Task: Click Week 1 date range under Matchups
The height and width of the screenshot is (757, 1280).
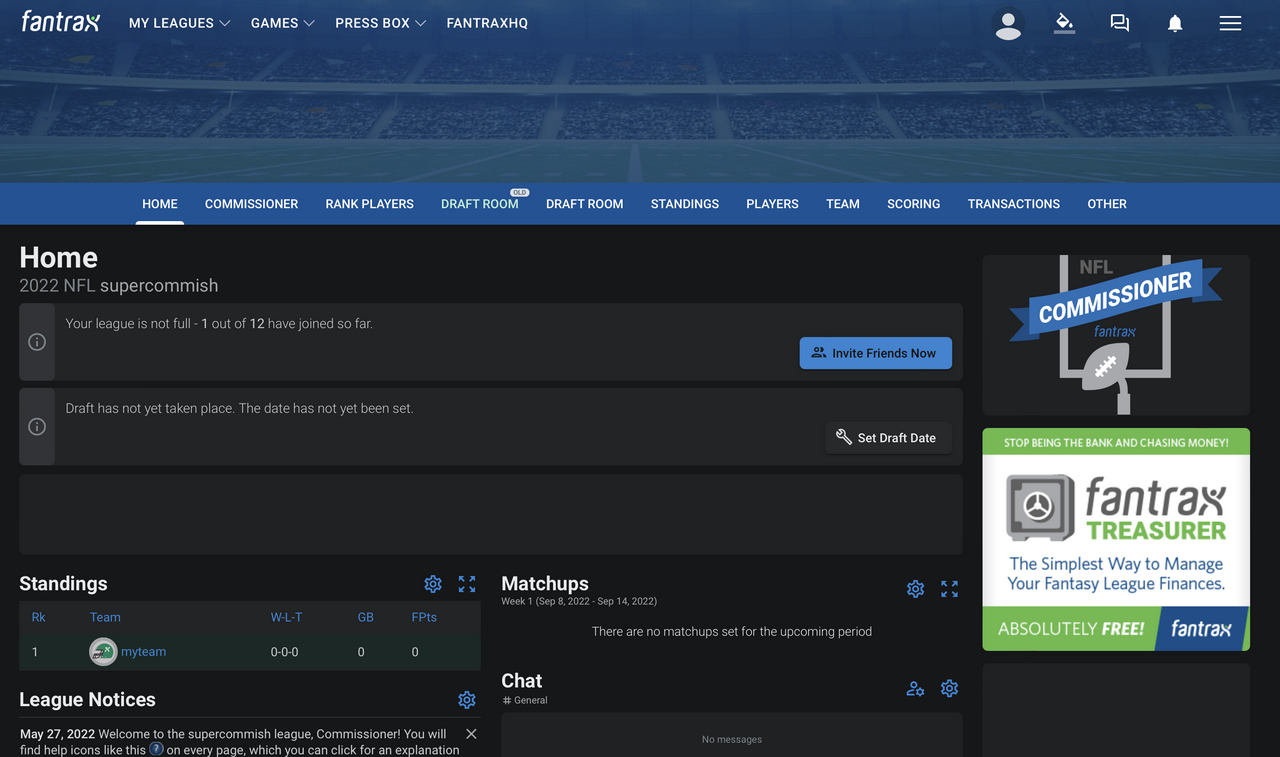Action: coord(579,601)
